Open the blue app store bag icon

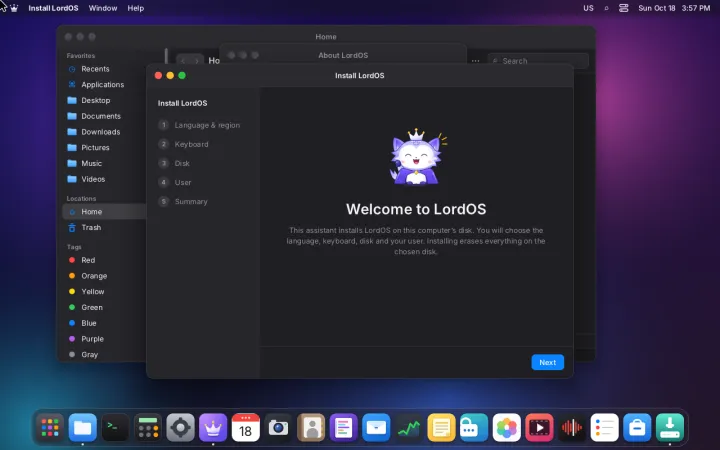637,428
